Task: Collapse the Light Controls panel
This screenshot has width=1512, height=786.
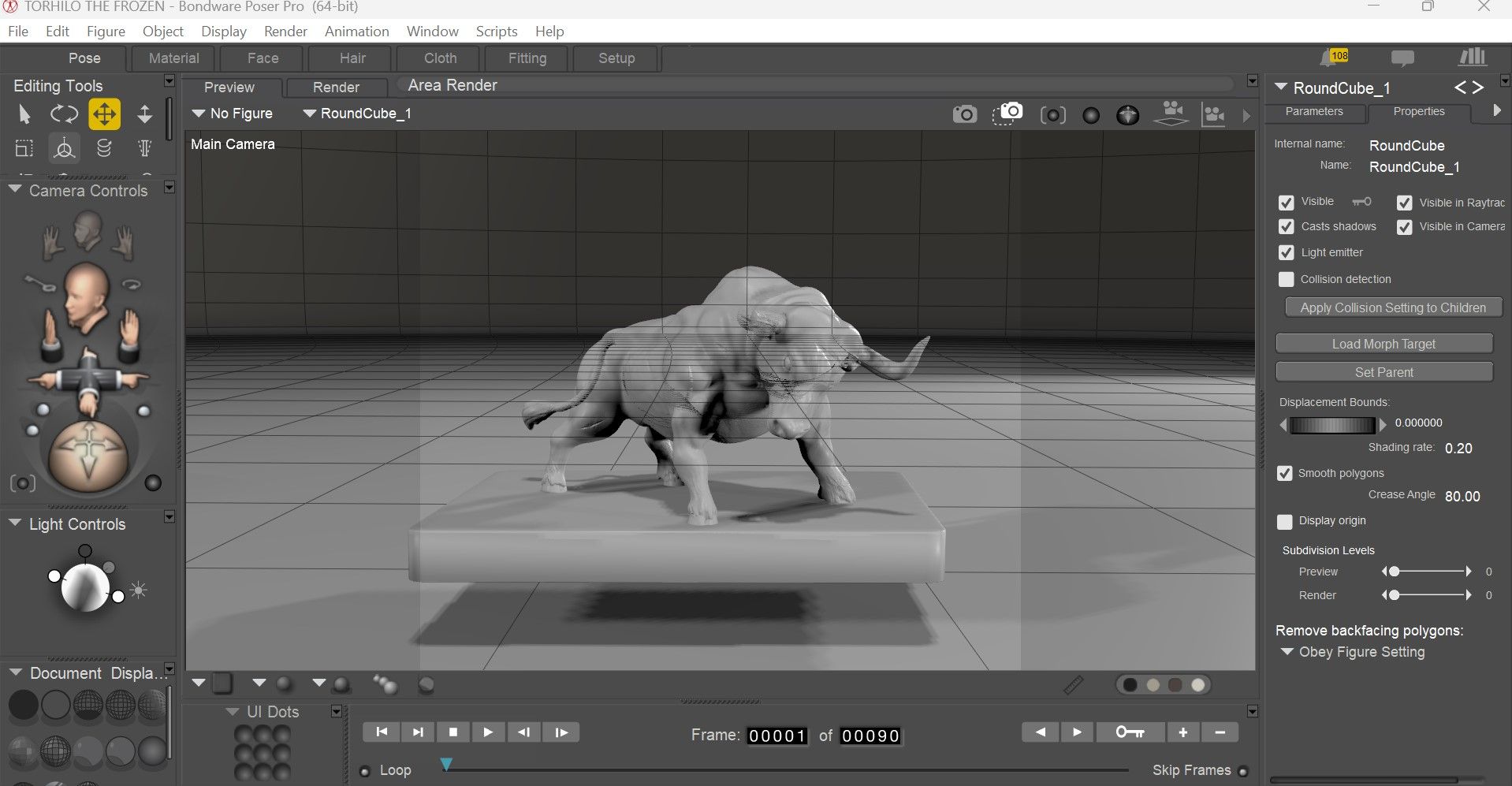Action: 14,523
